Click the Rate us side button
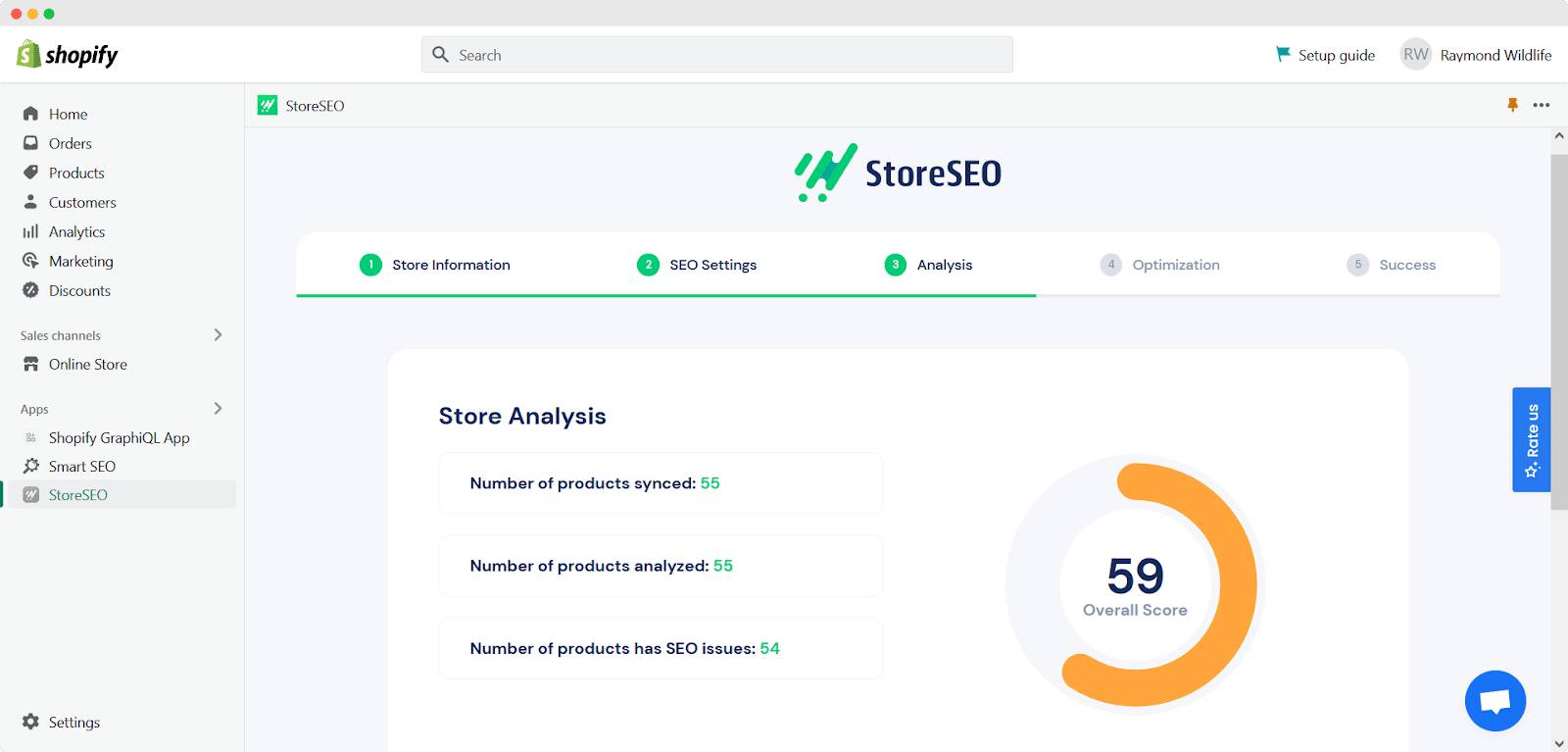Screen dimensions: 1568x752 (1532, 439)
